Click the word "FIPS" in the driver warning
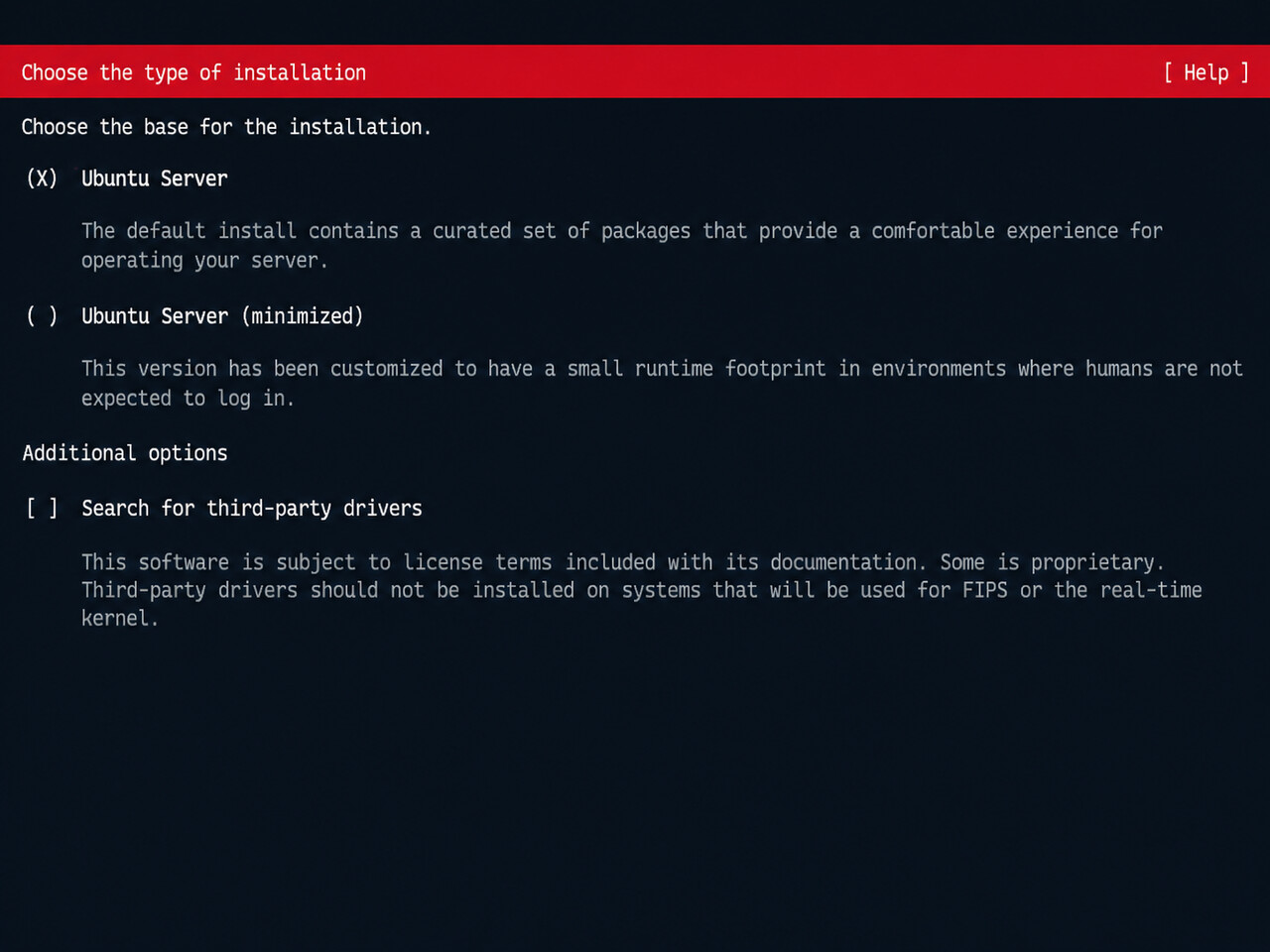Image resolution: width=1270 pixels, height=952 pixels. pos(984,590)
